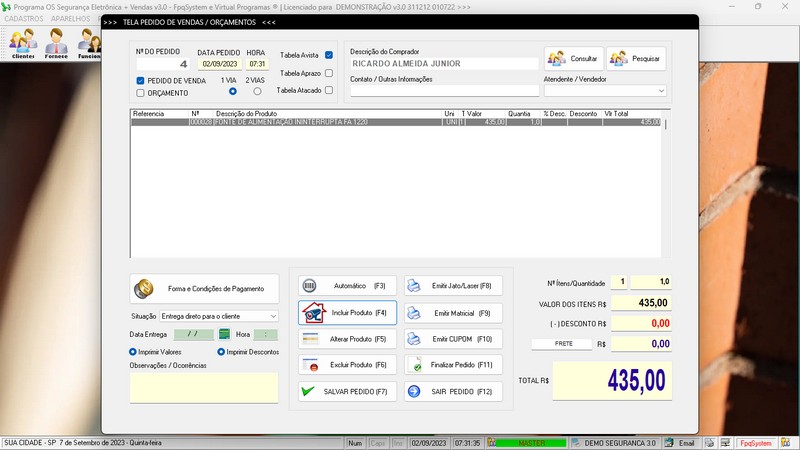Click Automático (F3) barcode button

(x=347, y=286)
